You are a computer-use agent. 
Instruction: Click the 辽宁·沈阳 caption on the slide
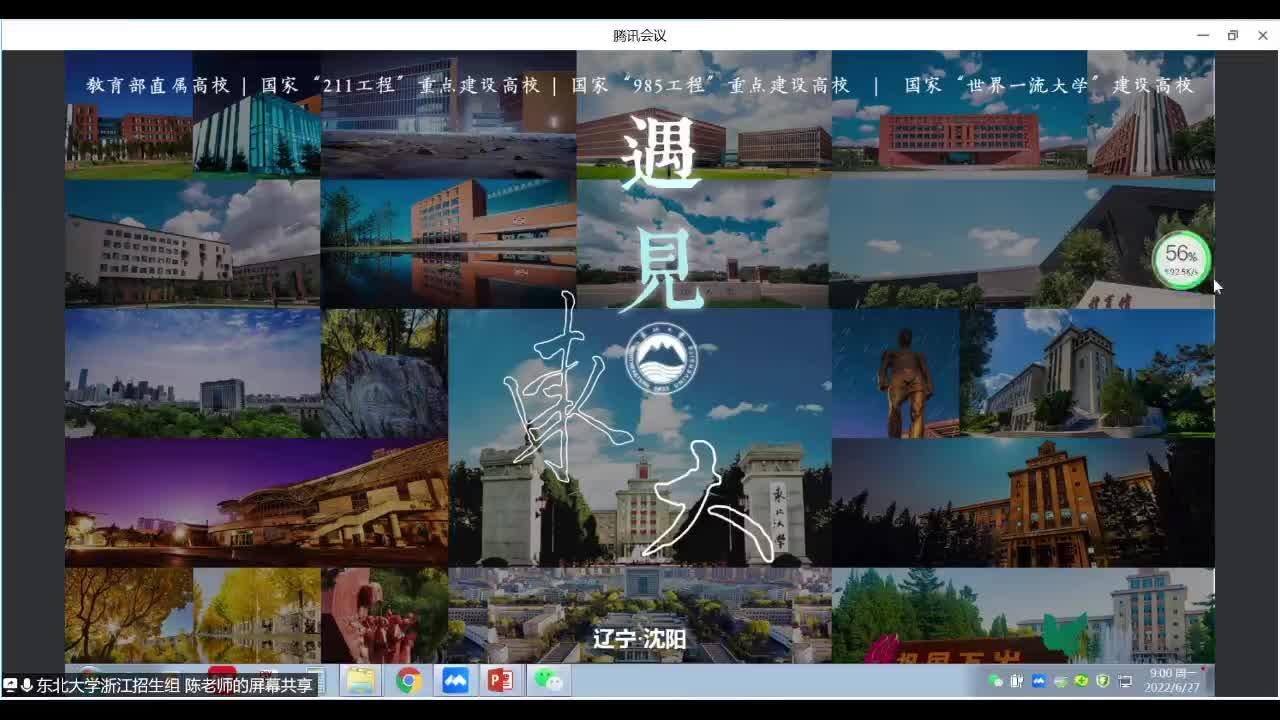(640, 639)
